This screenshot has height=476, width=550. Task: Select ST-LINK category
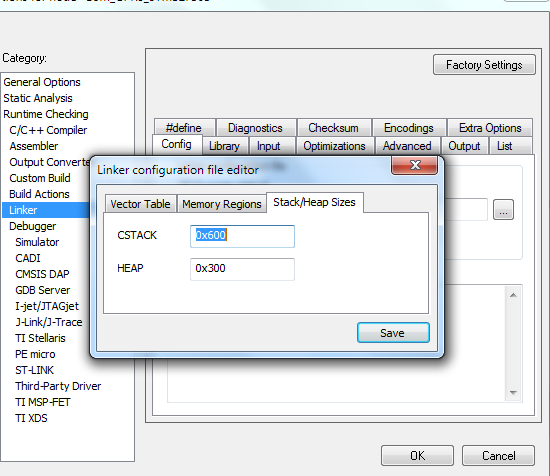(x=34, y=370)
